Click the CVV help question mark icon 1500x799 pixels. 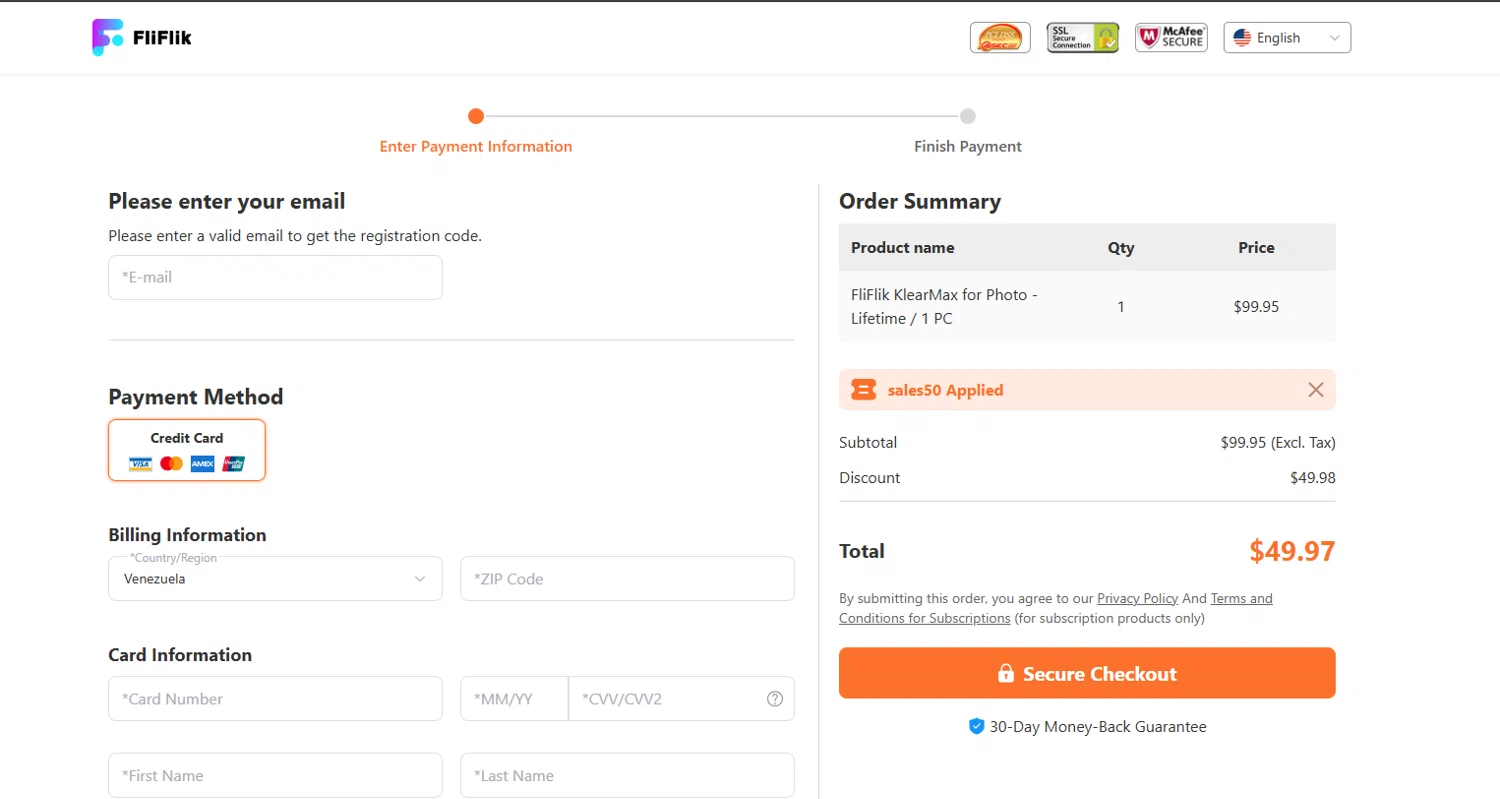[x=775, y=699]
